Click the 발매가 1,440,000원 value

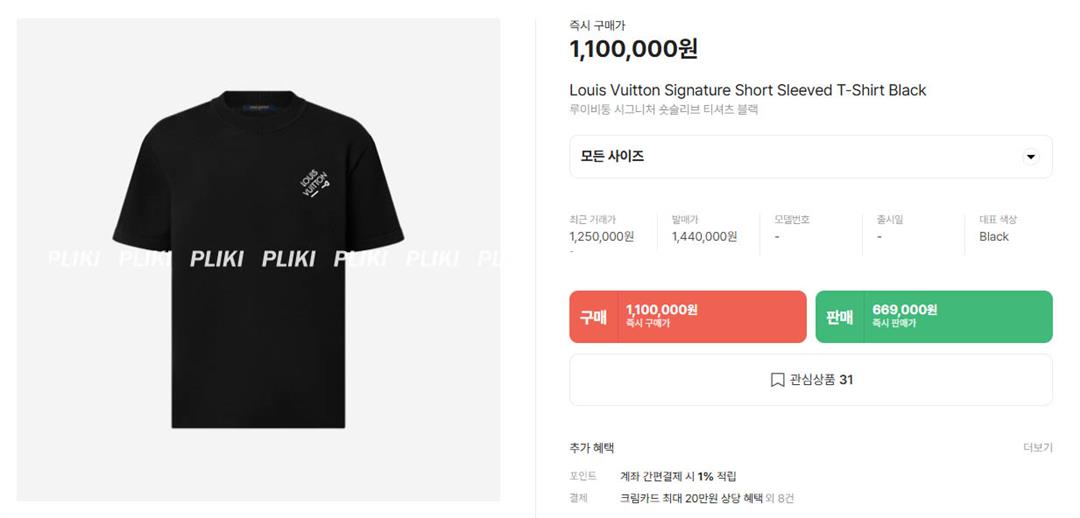[x=705, y=237]
